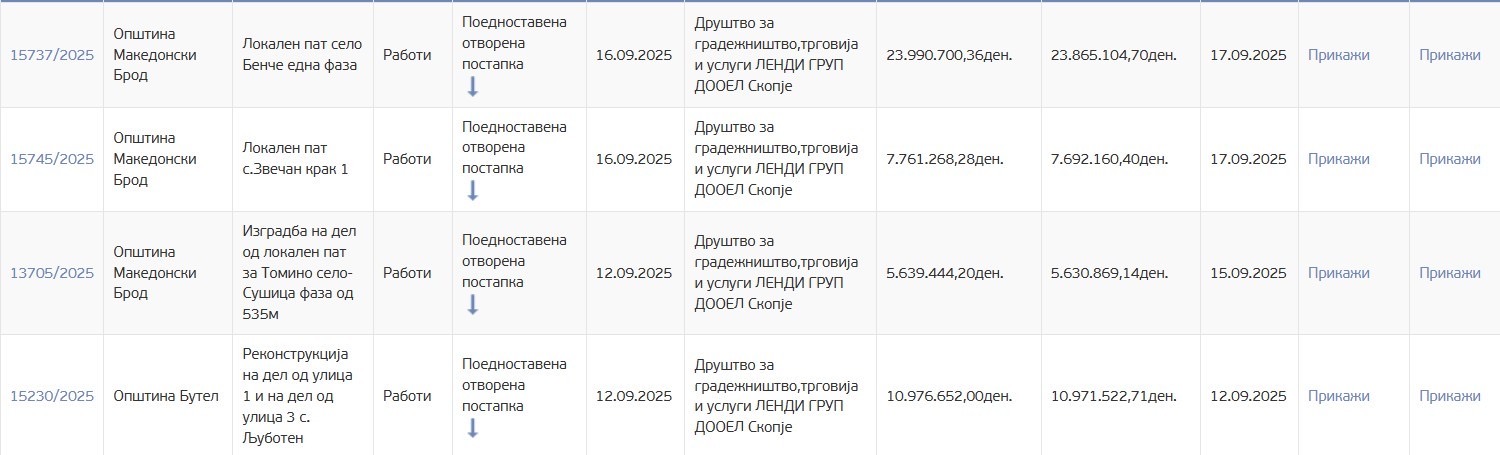Click rightmost Прикажи link in row 15230/2025
Screen dimensions: 1500x455
(1449, 396)
